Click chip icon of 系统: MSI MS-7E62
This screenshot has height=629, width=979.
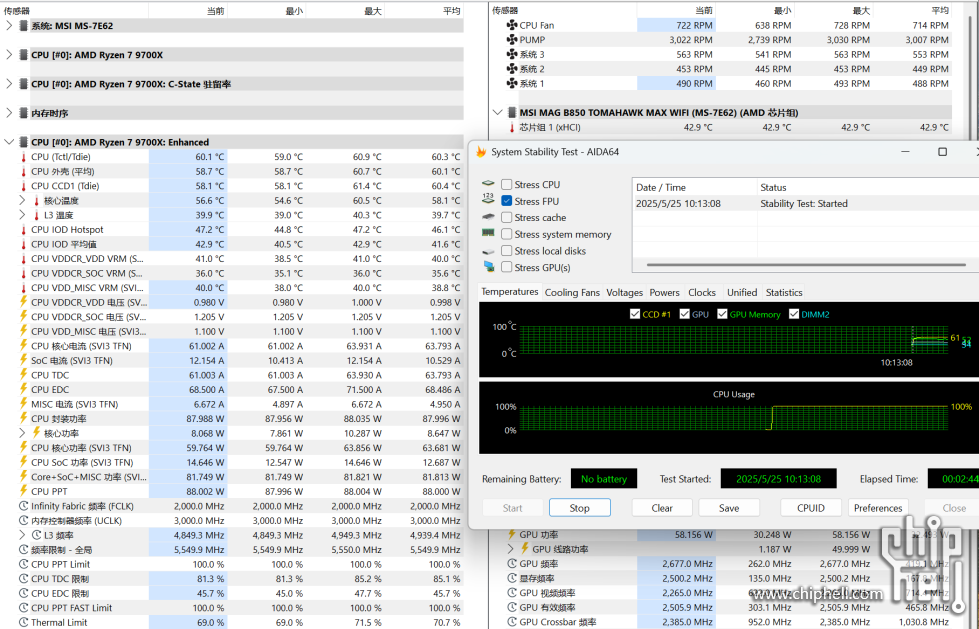[23, 26]
